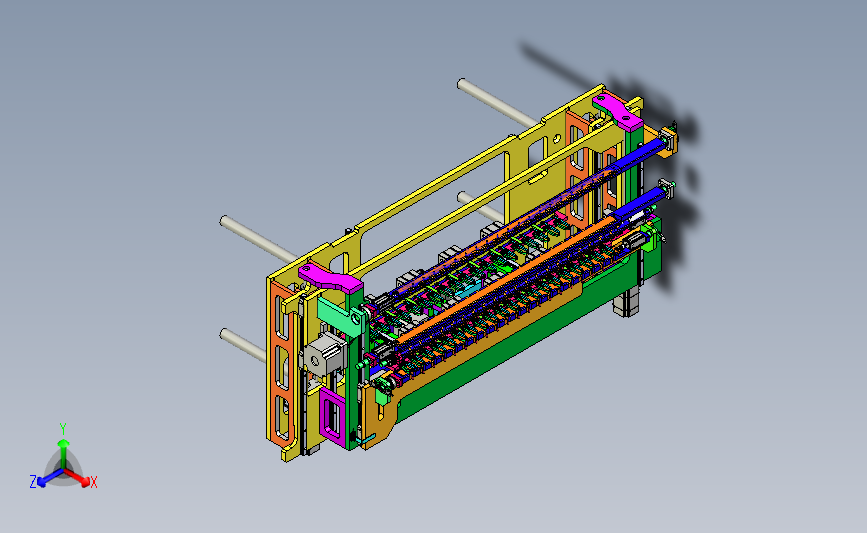Click the green Y axis on the triad

coord(63,454)
